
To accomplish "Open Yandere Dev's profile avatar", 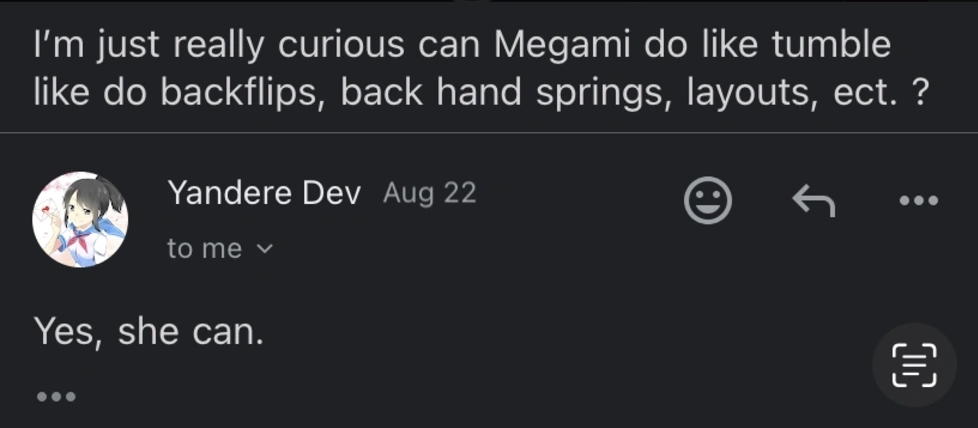I will pyautogui.click(x=80, y=220).
